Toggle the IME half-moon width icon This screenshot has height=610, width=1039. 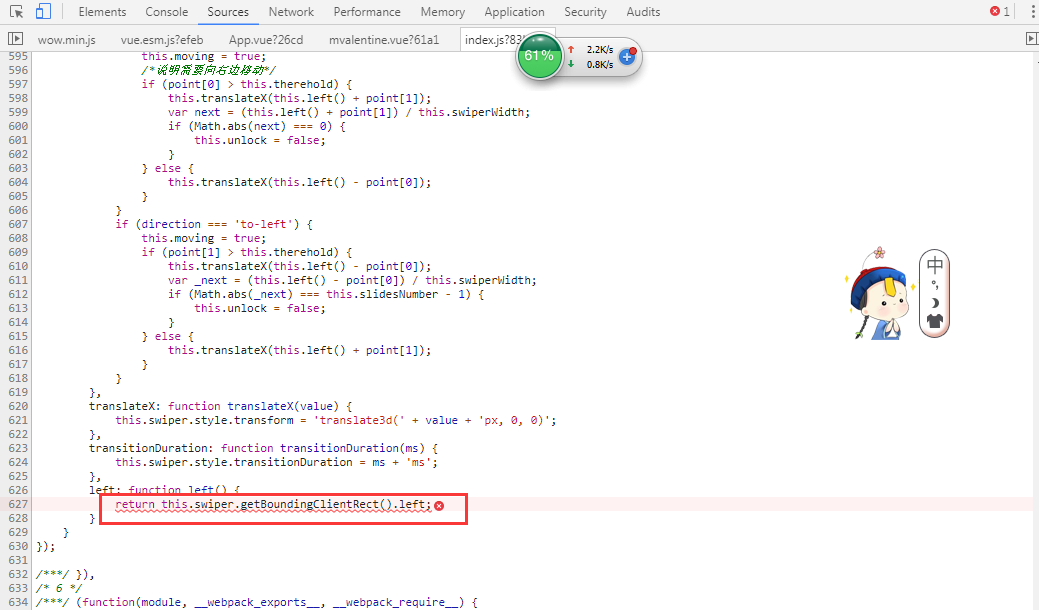coord(934,303)
